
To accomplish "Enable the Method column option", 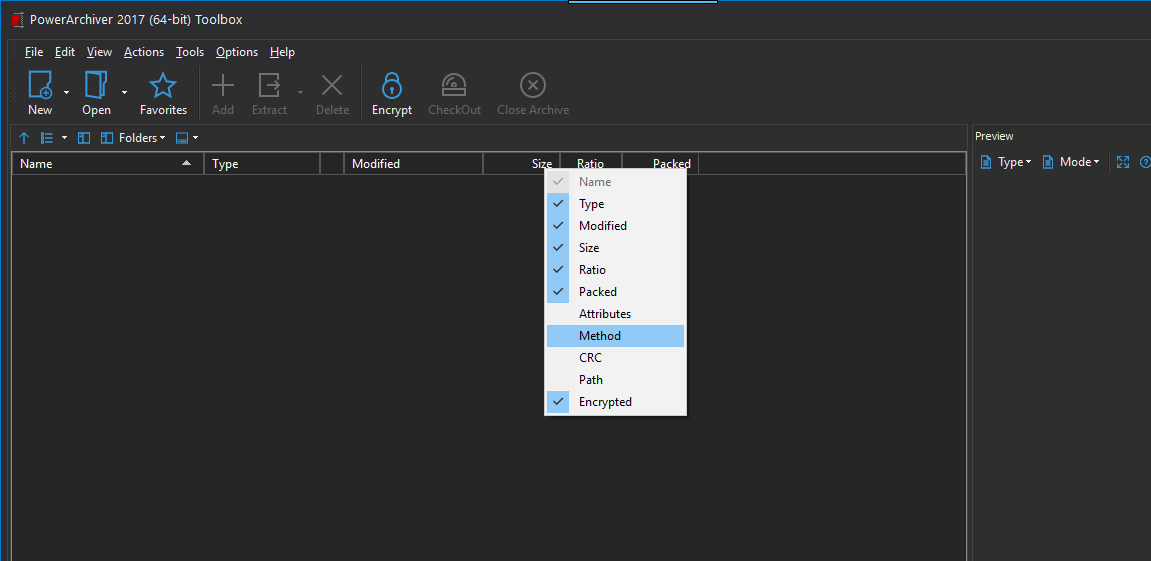I will click(615, 336).
